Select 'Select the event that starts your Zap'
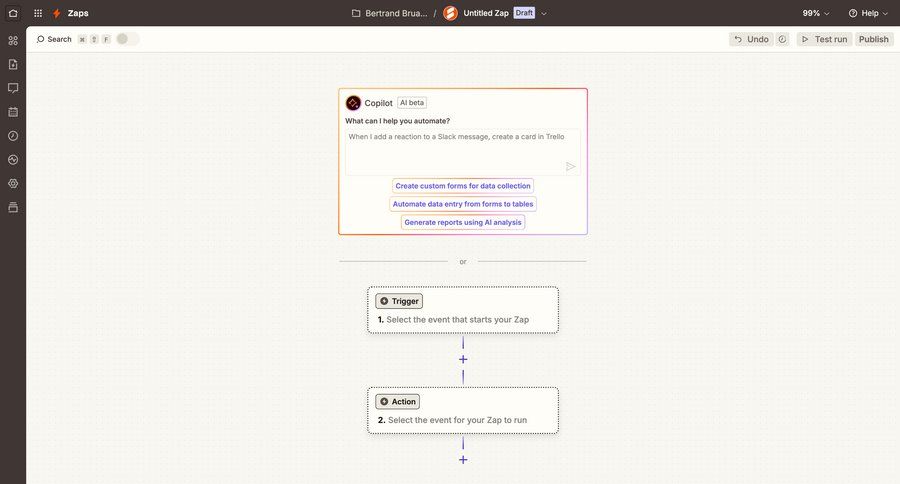The image size is (900, 484). pyautogui.click(x=457, y=319)
